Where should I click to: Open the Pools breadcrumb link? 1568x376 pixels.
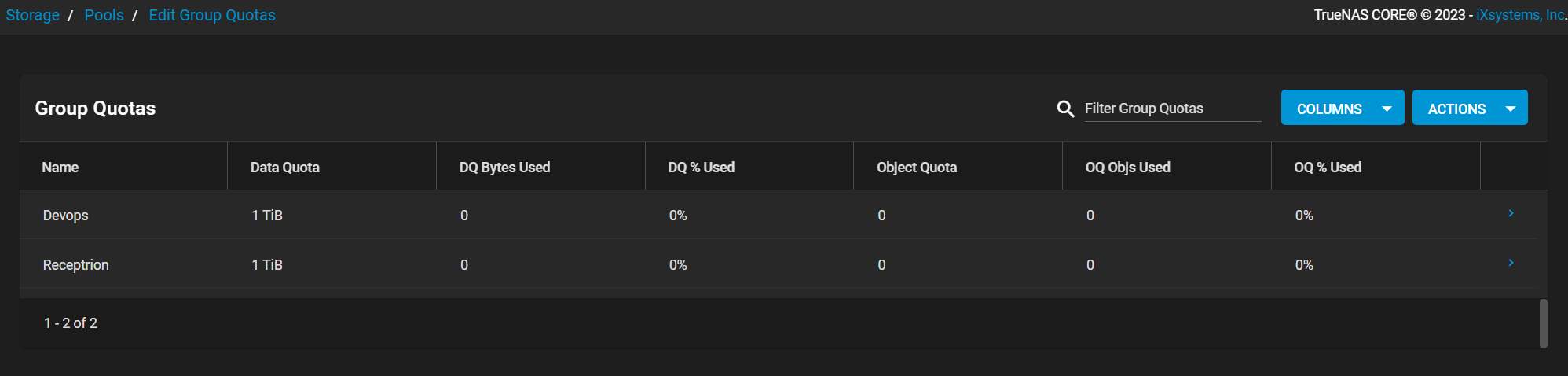pyautogui.click(x=104, y=15)
